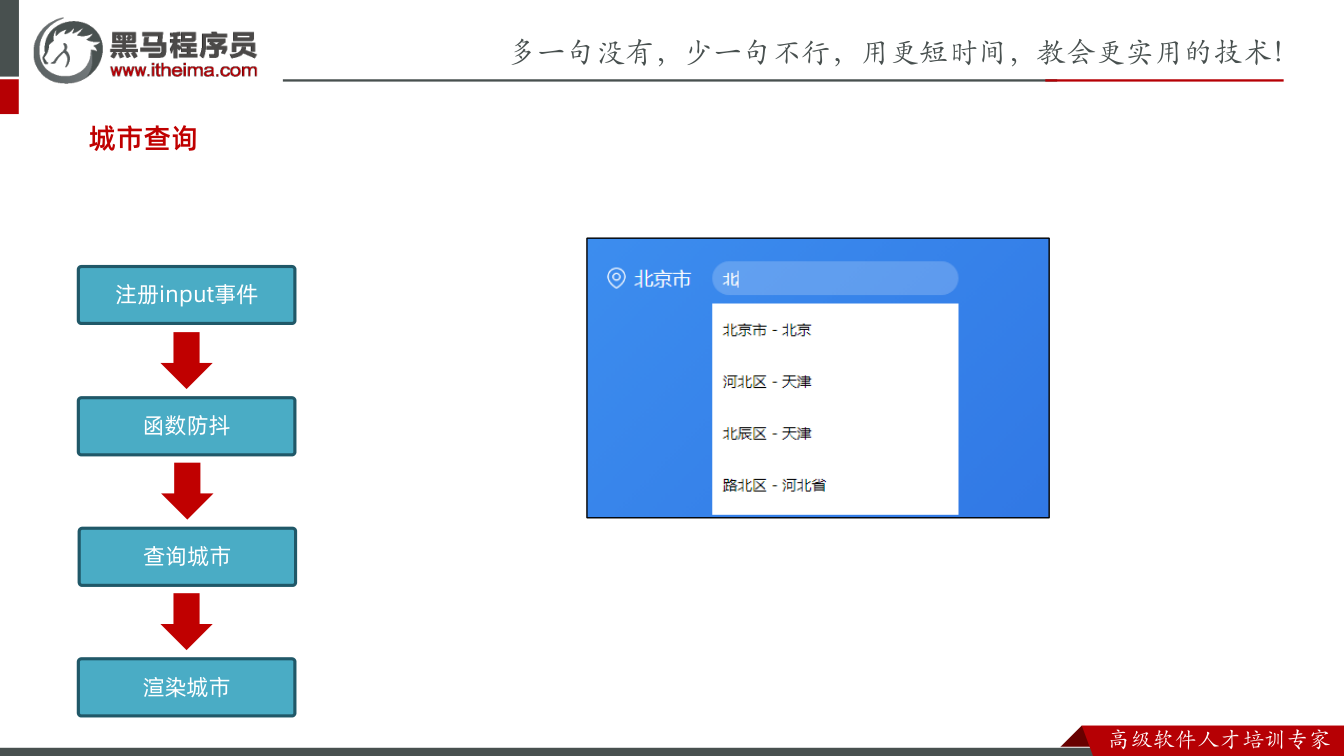Click the 北京市 city label
This screenshot has height=756, width=1344.
click(662, 279)
